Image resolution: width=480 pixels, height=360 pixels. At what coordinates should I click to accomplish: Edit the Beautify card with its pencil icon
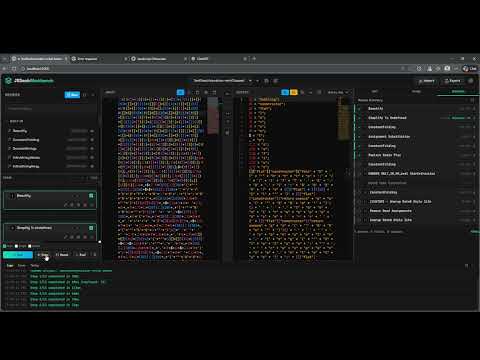pyautogui.click(x=66, y=205)
